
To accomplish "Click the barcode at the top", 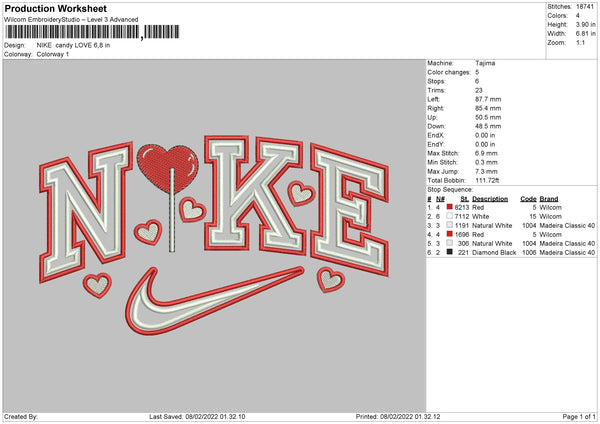I will point(92,32).
